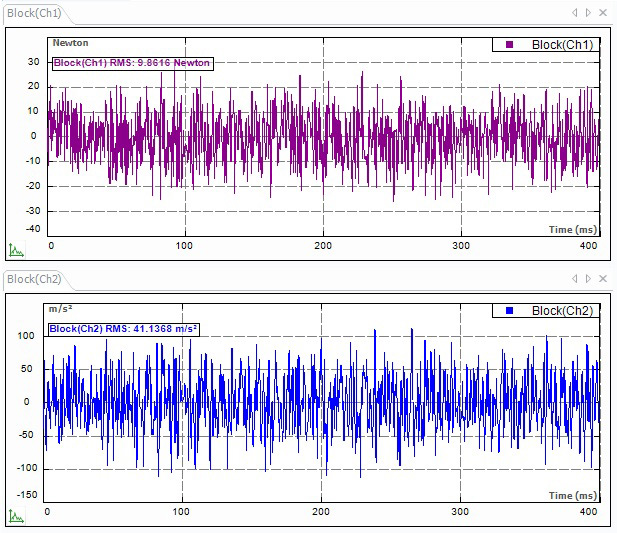Click the Block(Ch2) legend label
Screen dimensions: 617x533
point(562,311)
